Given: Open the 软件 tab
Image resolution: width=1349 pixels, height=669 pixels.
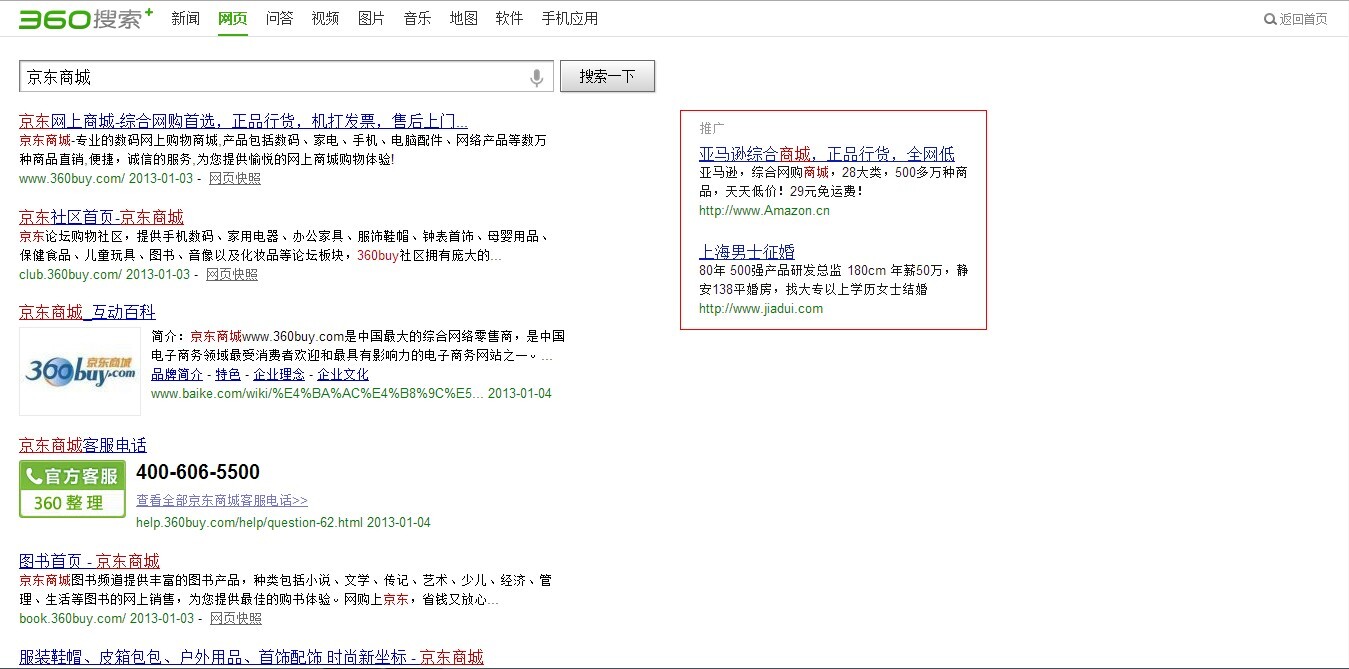Looking at the screenshot, I should coord(509,18).
